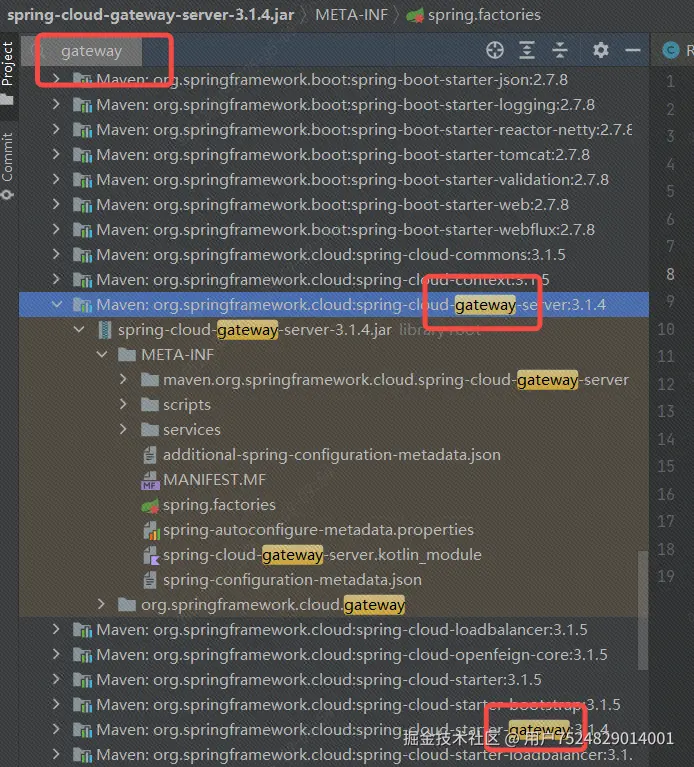Select spring-cloud-gateway-server.kotlin_module file
Image resolution: width=694 pixels, height=767 pixels.
pyautogui.click(x=322, y=555)
